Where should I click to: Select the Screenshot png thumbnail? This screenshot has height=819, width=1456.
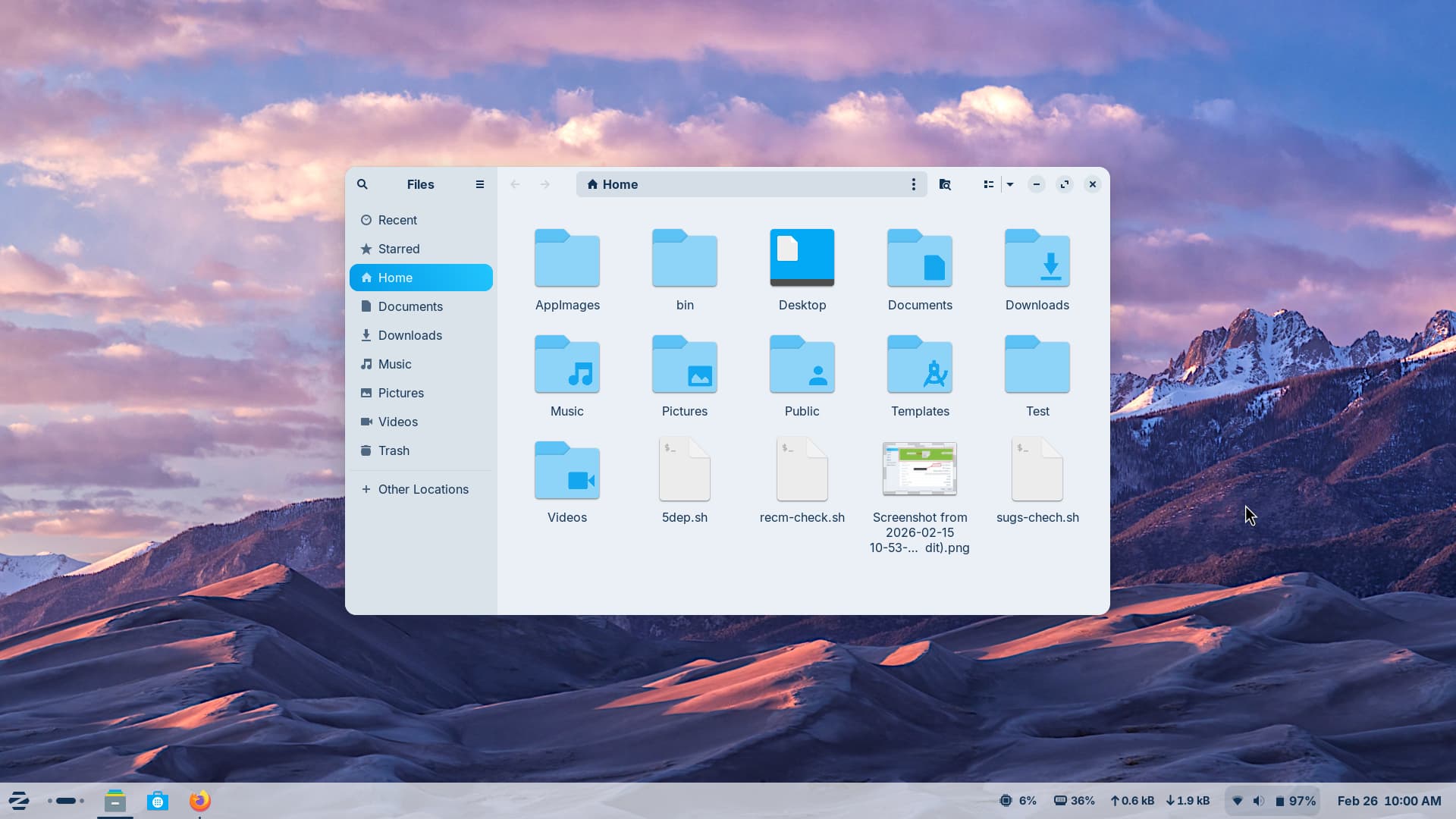[920, 469]
